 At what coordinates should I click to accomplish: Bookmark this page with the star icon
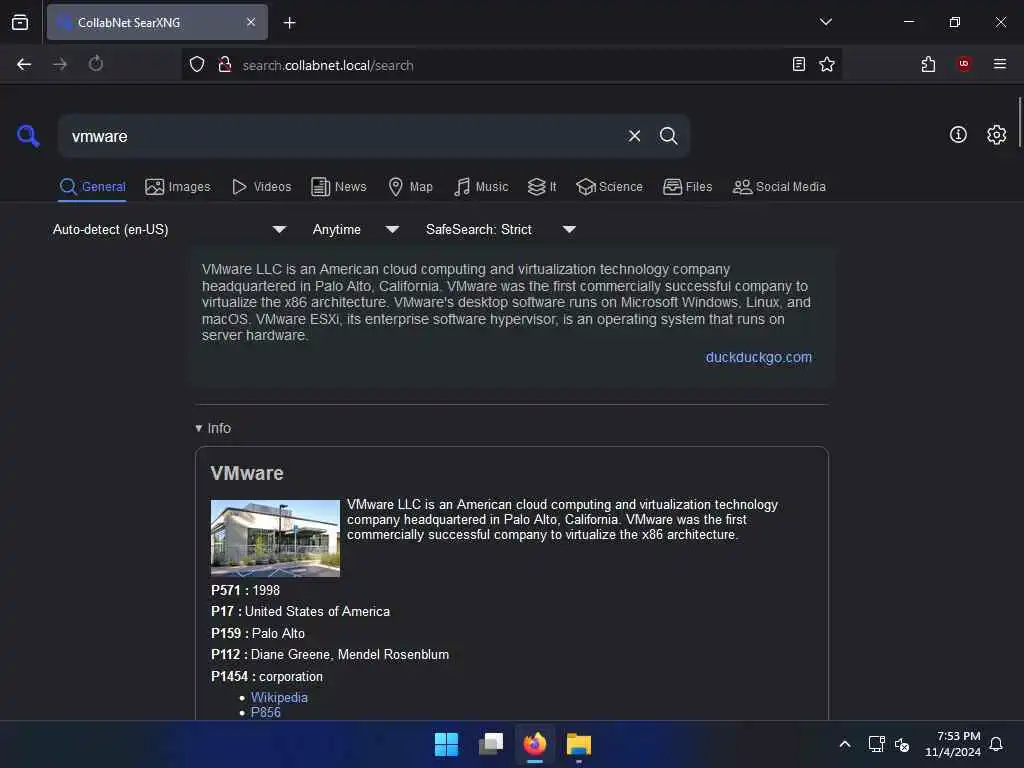(827, 64)
